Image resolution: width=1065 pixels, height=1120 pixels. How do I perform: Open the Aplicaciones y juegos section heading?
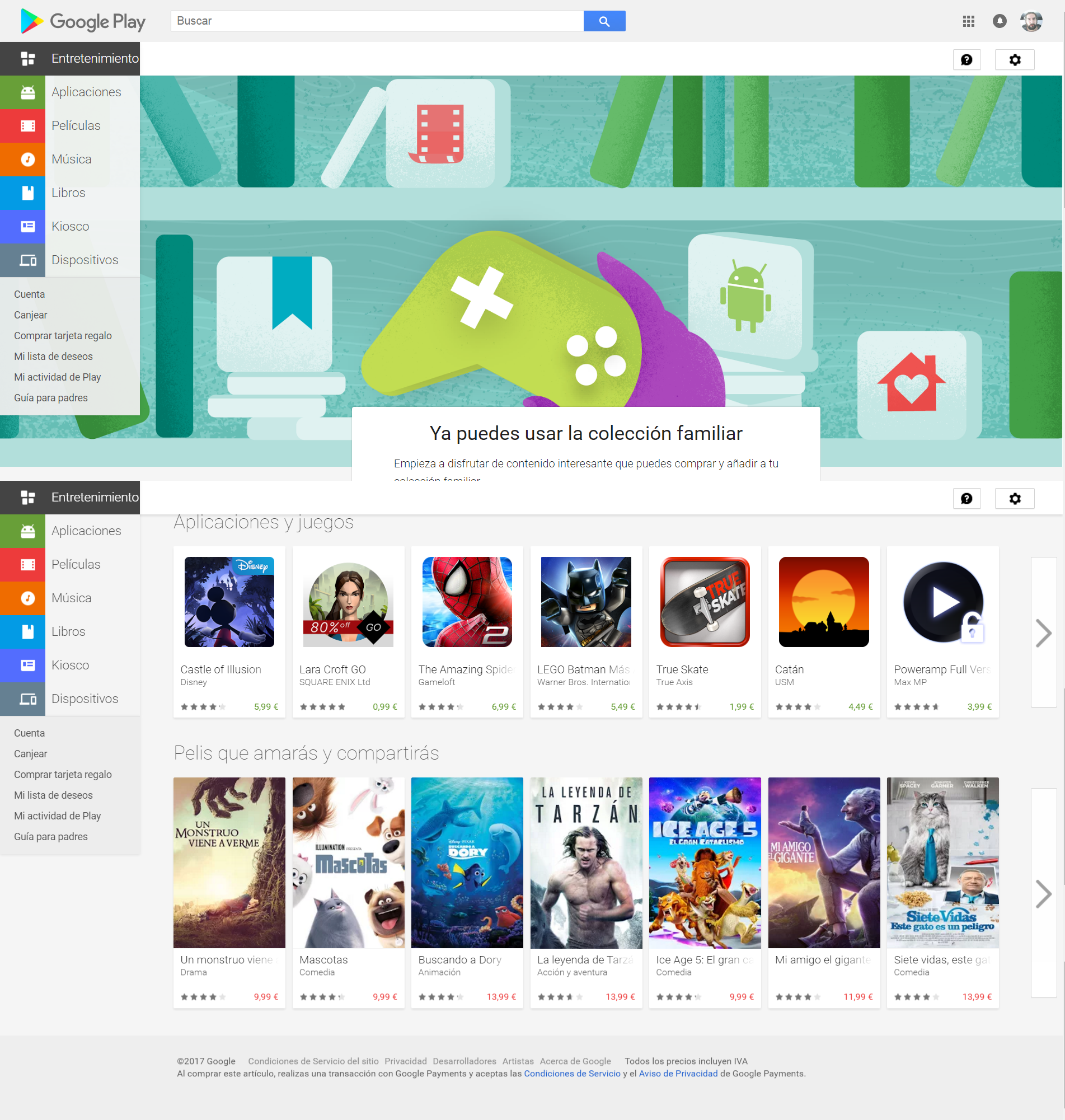(x=264, y=522)
